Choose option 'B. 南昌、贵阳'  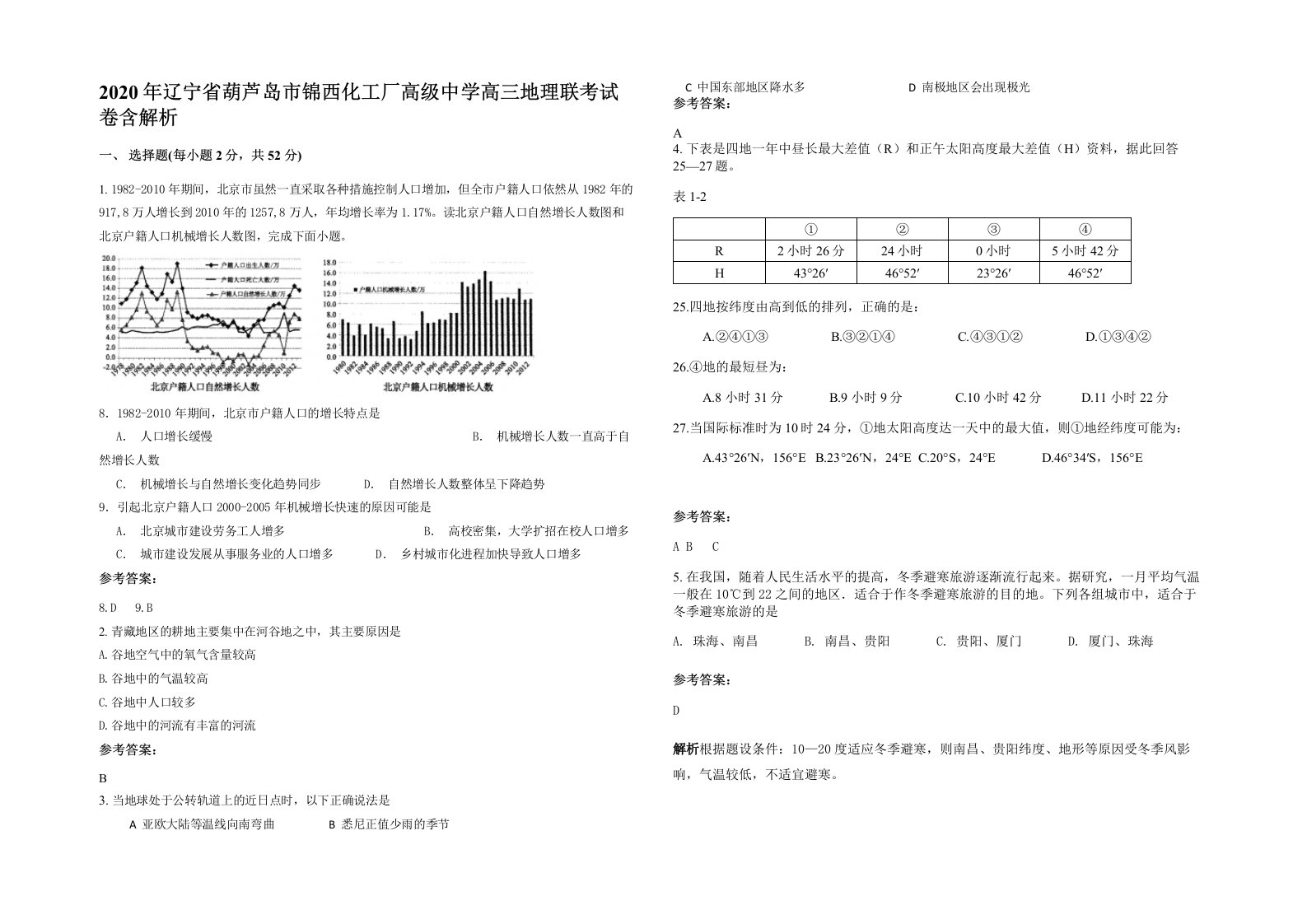click(x=847, y=641)
